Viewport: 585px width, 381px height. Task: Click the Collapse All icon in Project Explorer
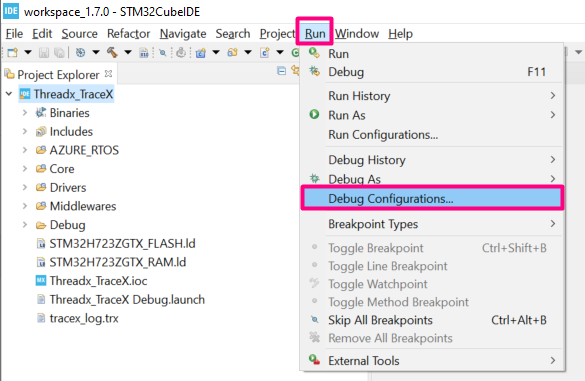pos(282,71)
